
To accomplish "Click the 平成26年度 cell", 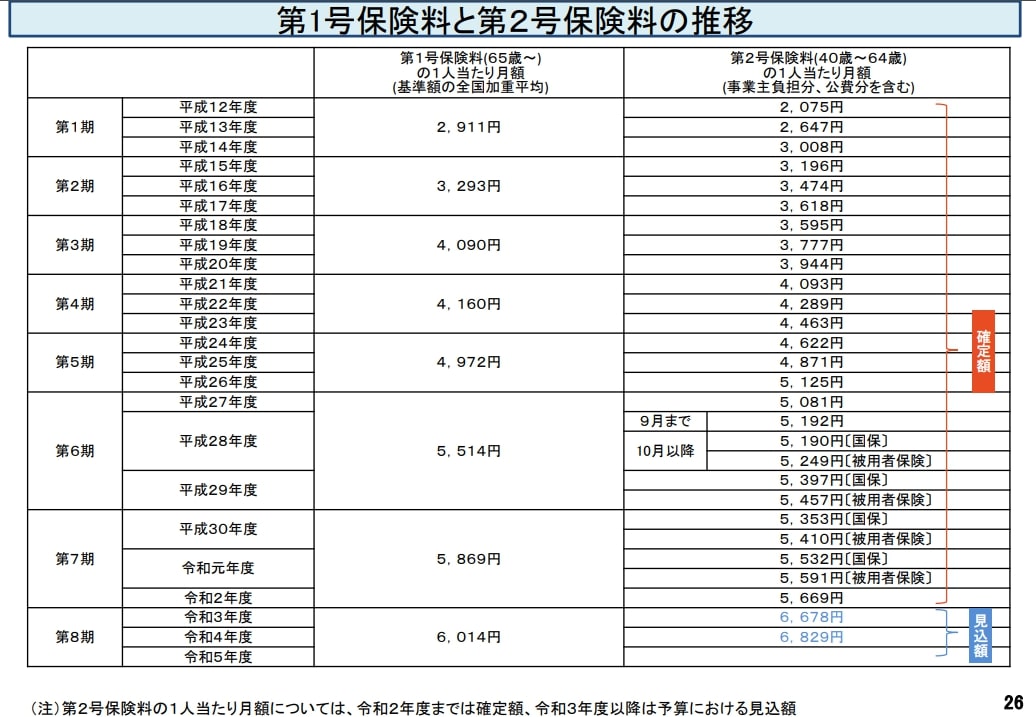I will [218, 382].
